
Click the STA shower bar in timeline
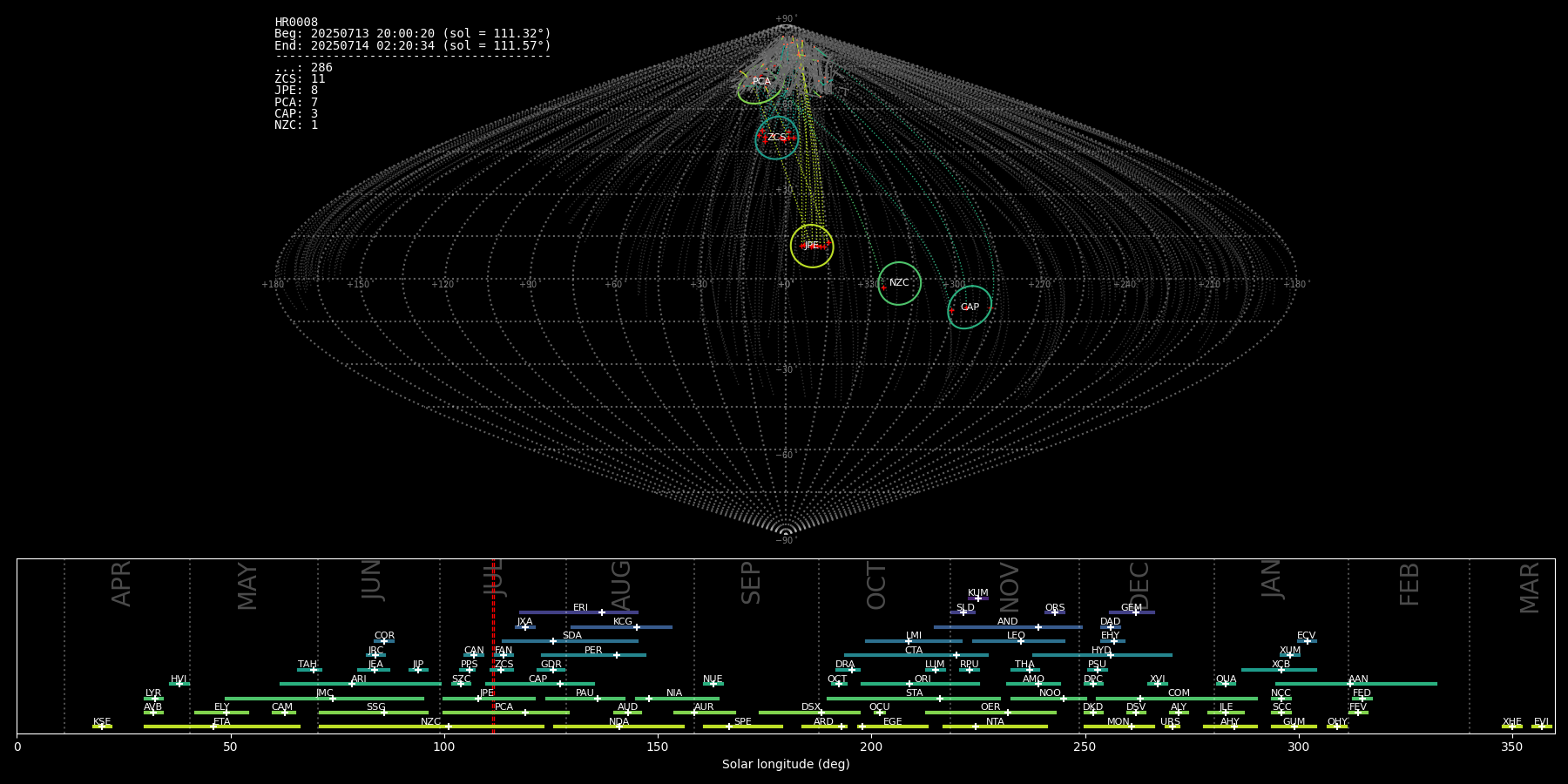[914, 699]
